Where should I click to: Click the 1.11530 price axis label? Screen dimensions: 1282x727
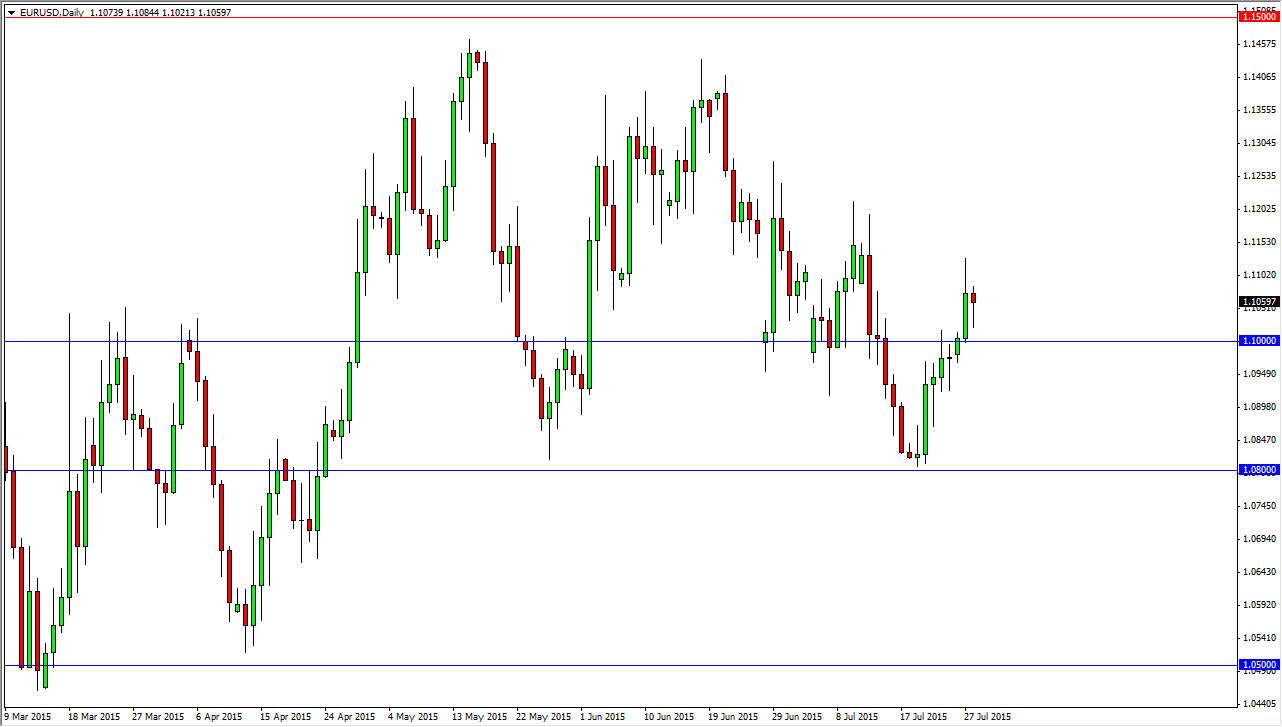pos(1261,242)
